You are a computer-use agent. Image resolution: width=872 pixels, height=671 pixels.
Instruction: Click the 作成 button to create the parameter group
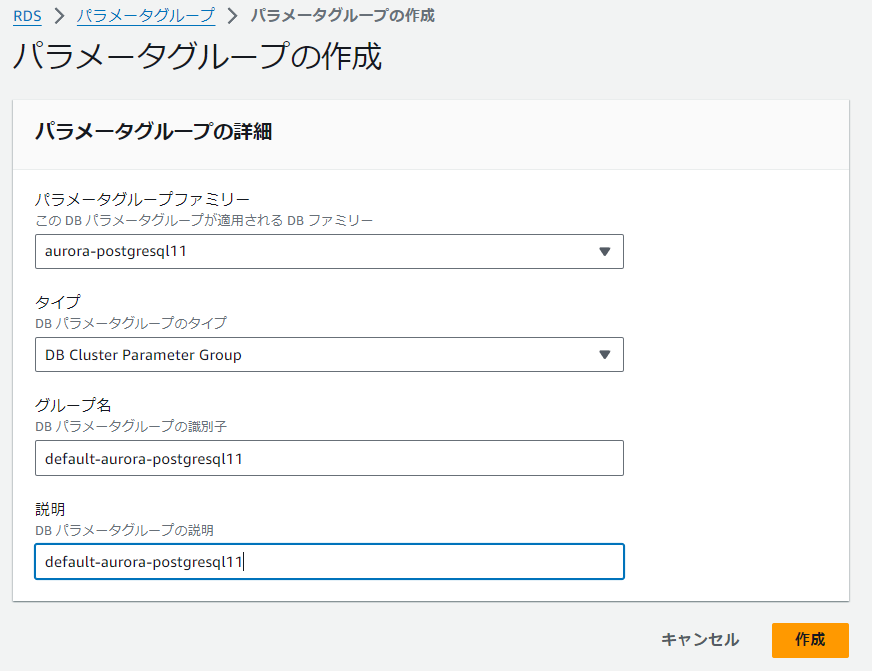click(810, 640)
